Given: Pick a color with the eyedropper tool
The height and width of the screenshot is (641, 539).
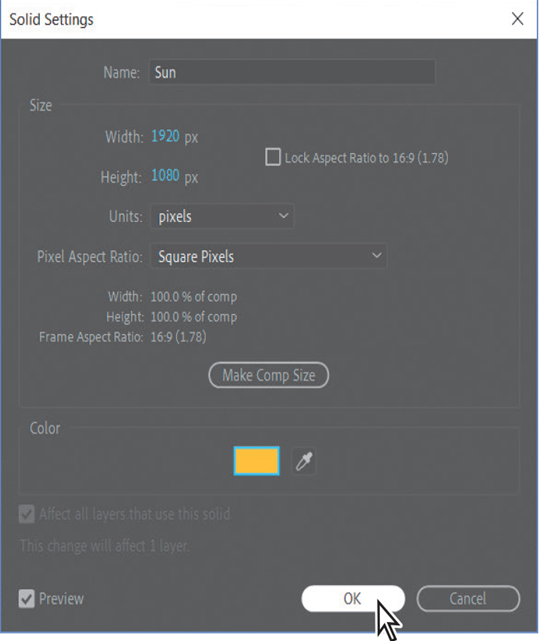Looking at the screenshot, I should click(303, 461).
